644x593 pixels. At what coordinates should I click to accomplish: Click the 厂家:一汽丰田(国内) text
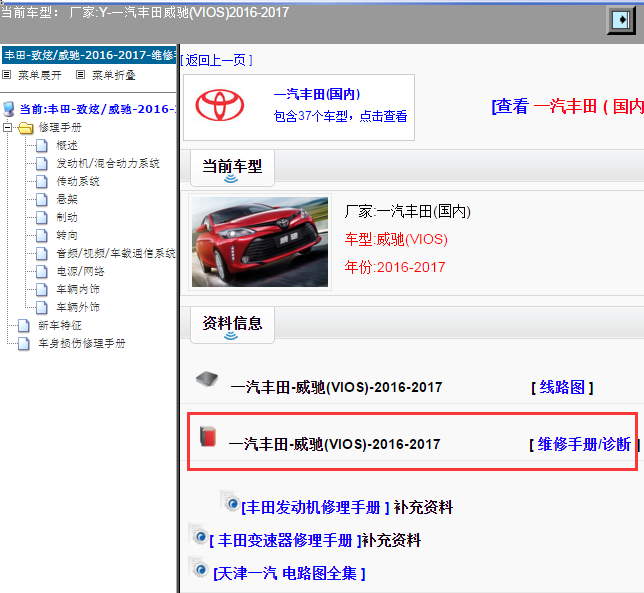tap(407, 212)
